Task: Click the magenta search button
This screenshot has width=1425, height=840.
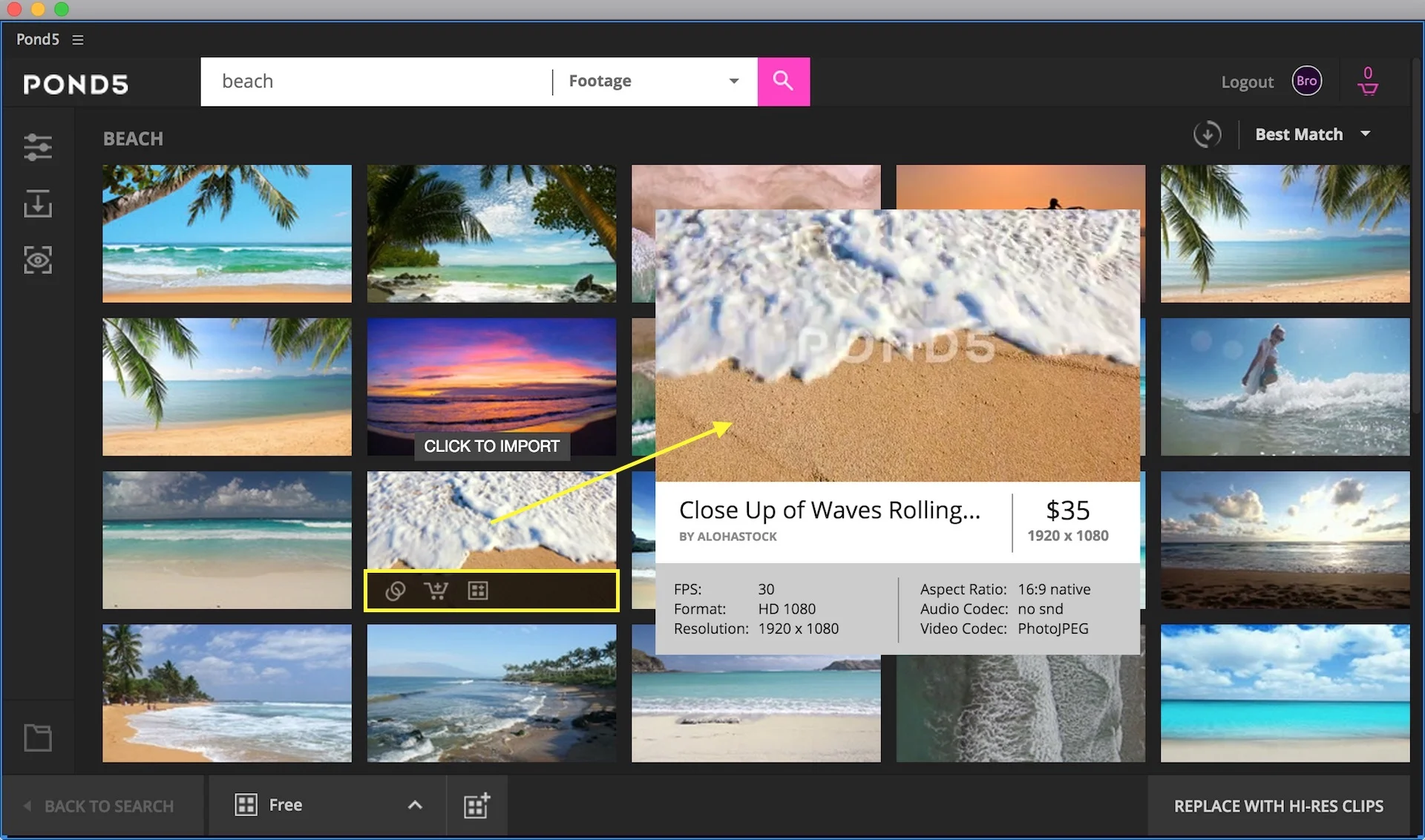Action: click(783, 81)
